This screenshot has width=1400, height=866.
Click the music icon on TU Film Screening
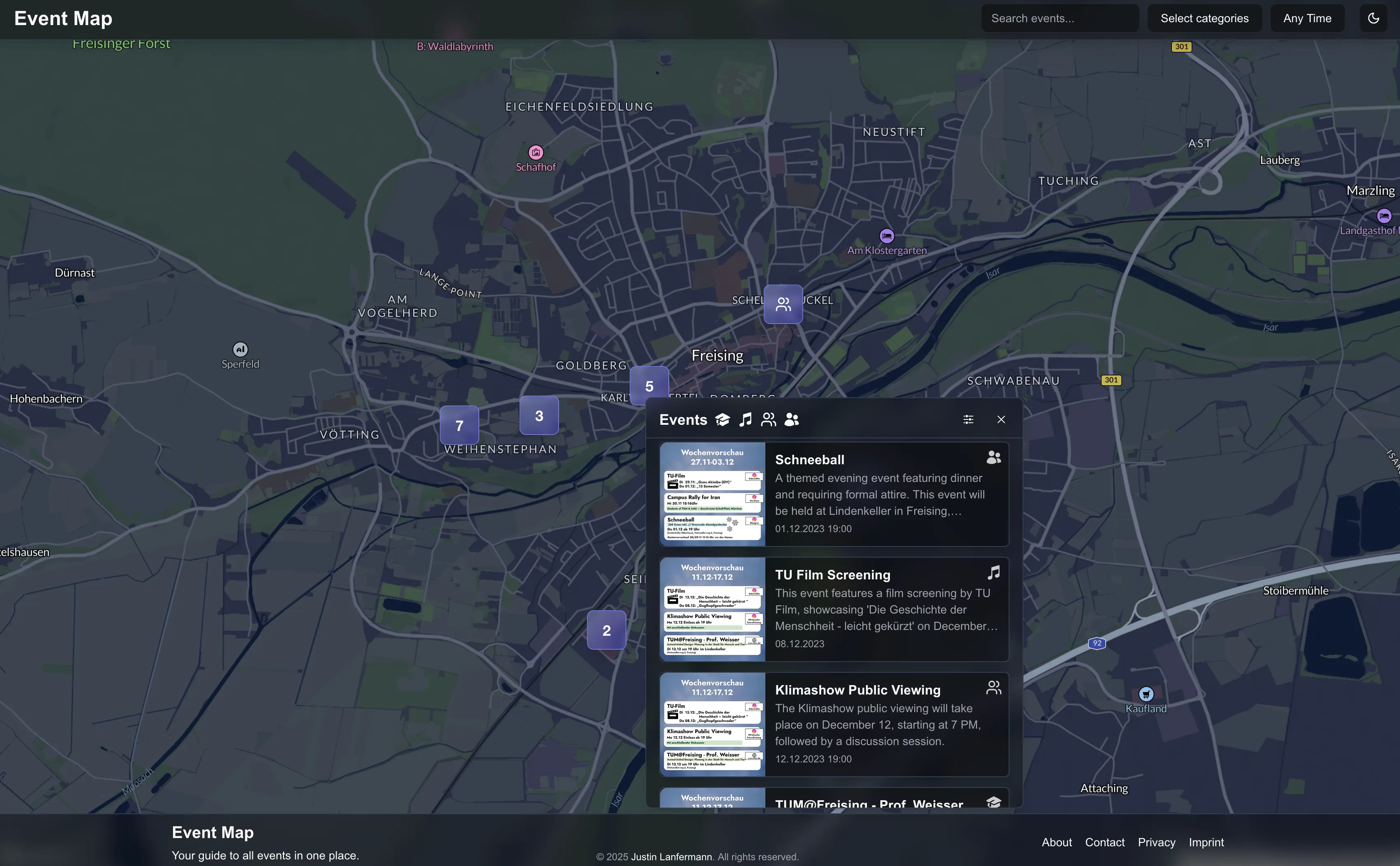[x=993, y=572]
